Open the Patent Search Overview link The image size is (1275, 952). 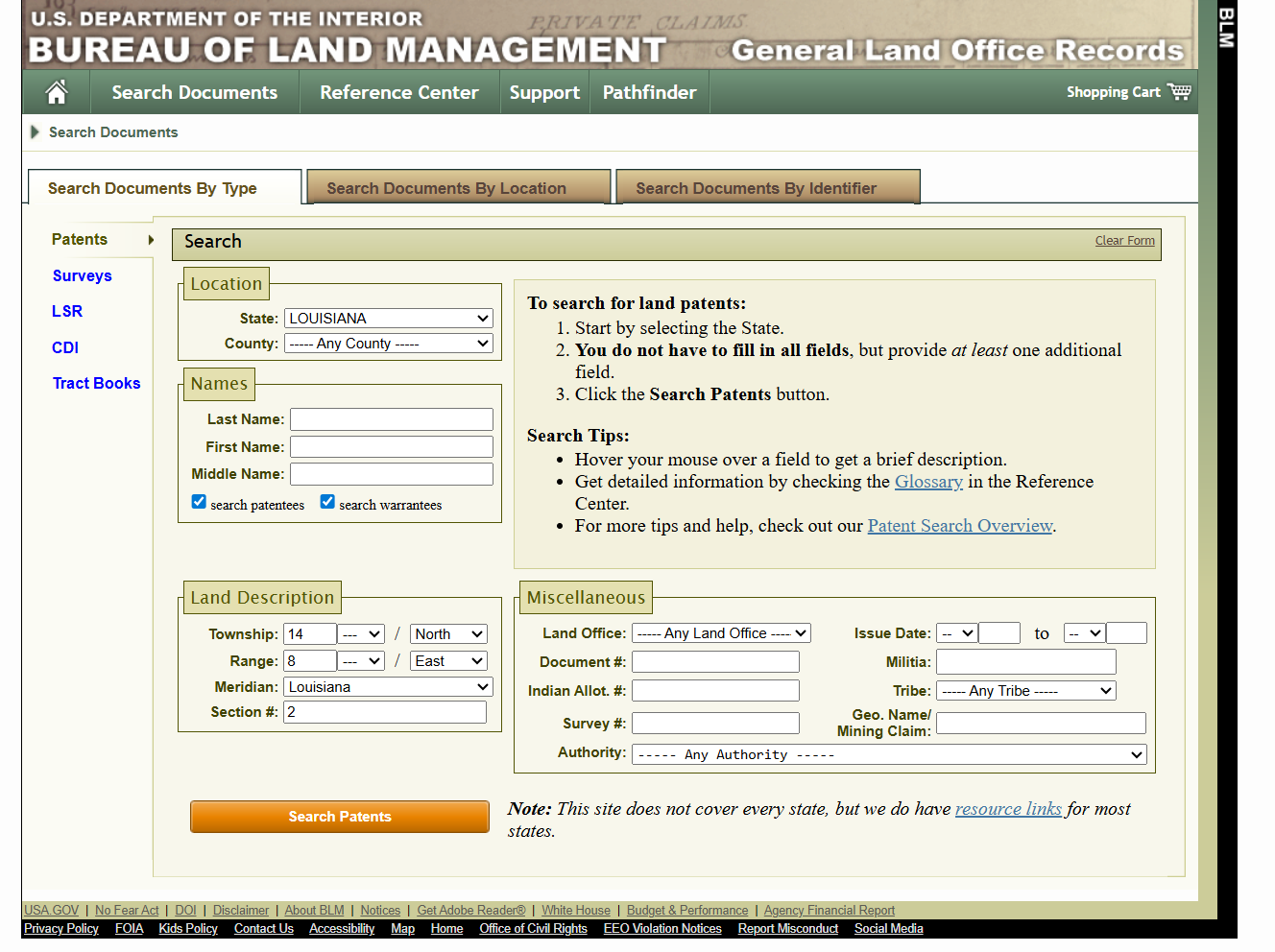[960, 526]
